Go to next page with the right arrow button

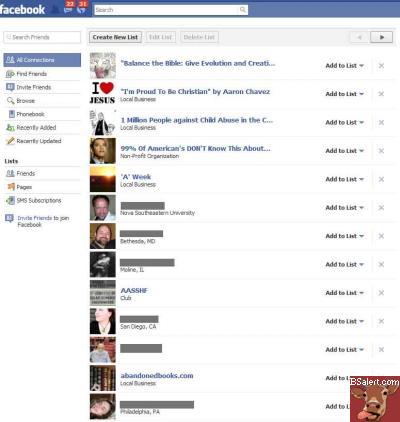[x=382, y=37]
